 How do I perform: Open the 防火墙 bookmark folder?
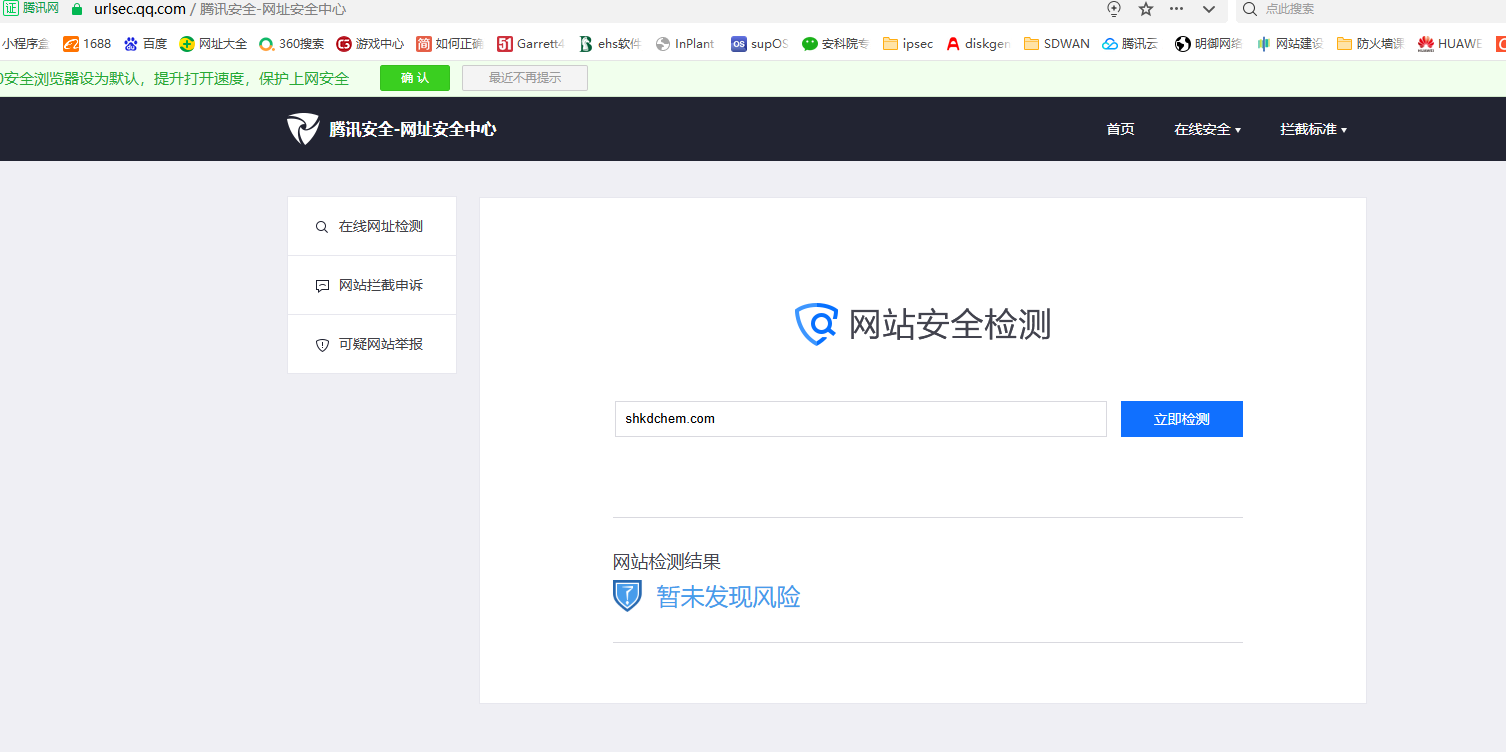click(1370, 44)
